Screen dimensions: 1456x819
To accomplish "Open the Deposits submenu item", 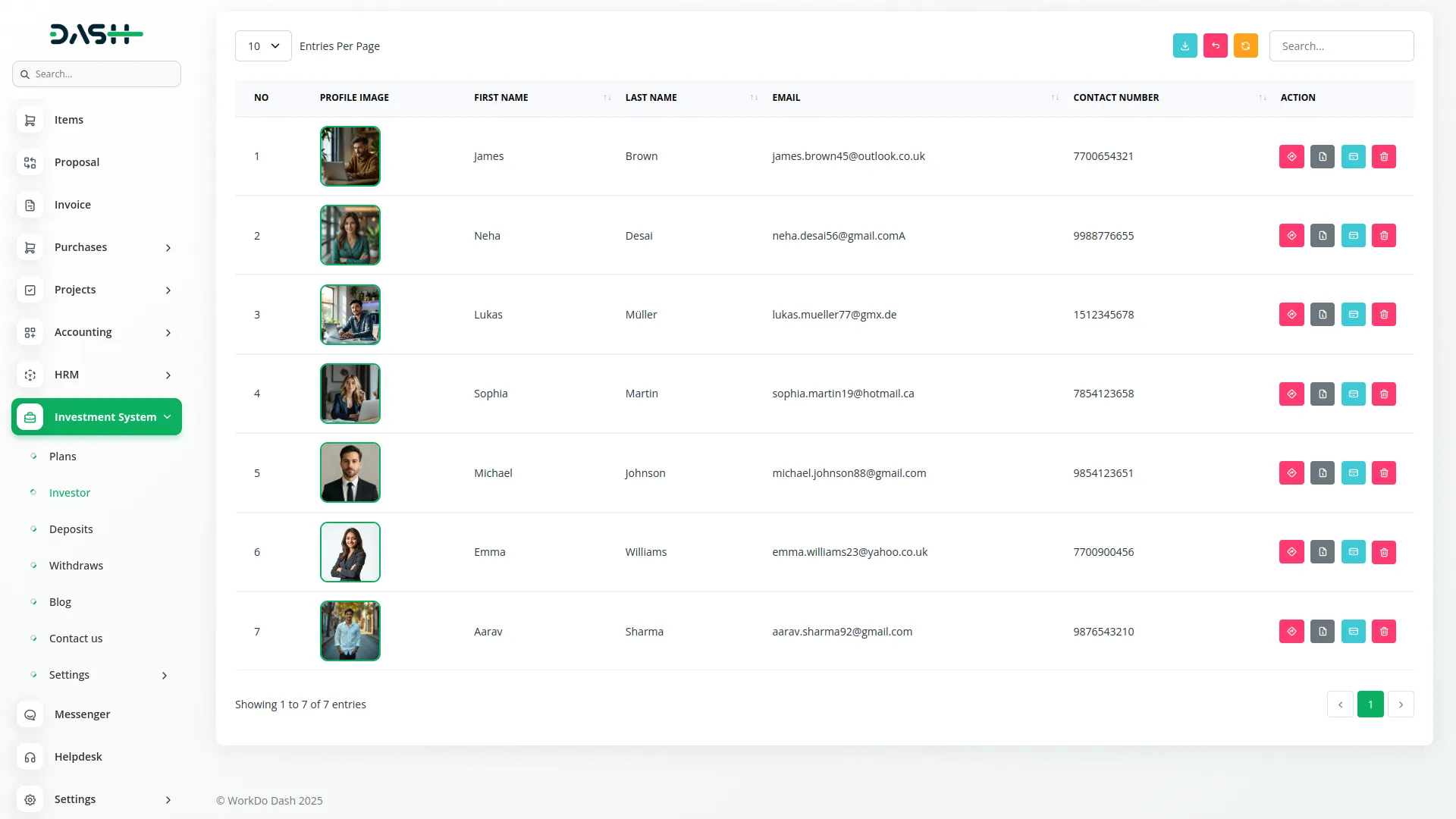I will tap(71, 529).
